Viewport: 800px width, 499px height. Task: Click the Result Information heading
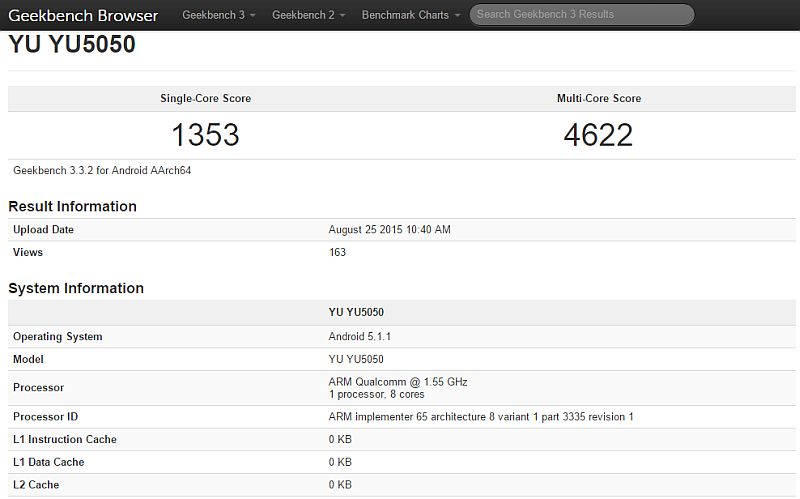click(72, 206)
